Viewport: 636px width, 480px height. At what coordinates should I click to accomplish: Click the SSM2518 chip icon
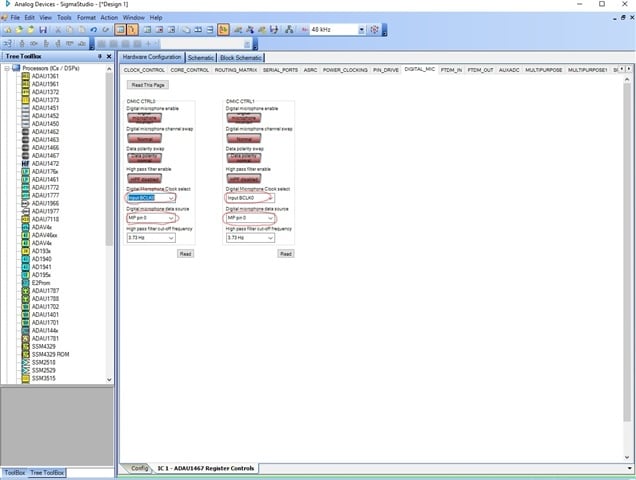(26, 362)
